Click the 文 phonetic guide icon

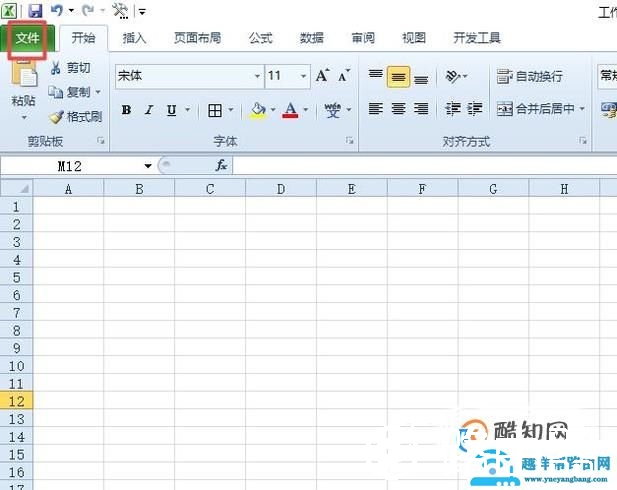(x=333, y=110)
